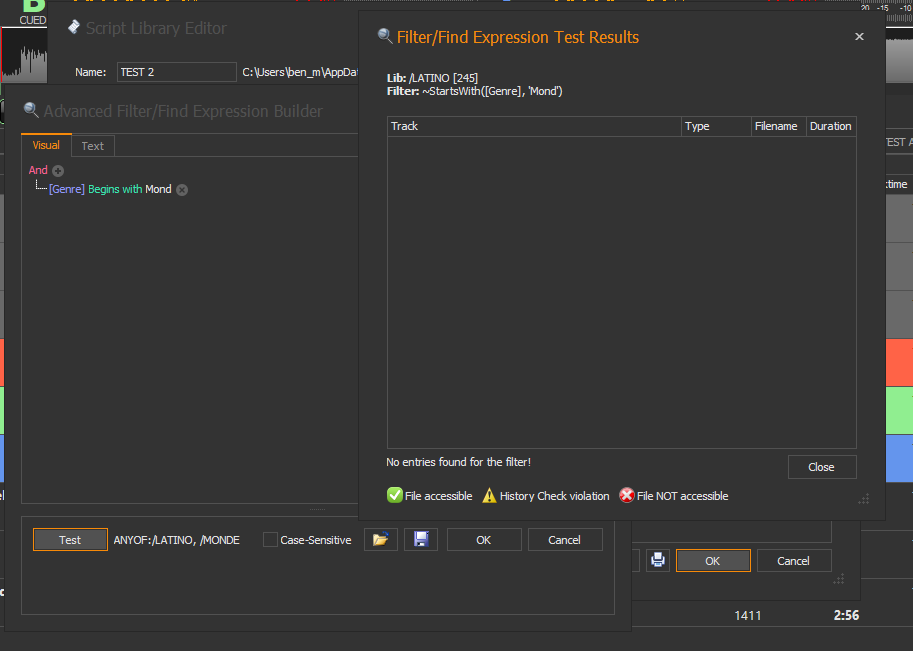Viewport: 913px width, 651px height.
Task: Open the [Genre] field selector
Action: (x=67, y=190)
